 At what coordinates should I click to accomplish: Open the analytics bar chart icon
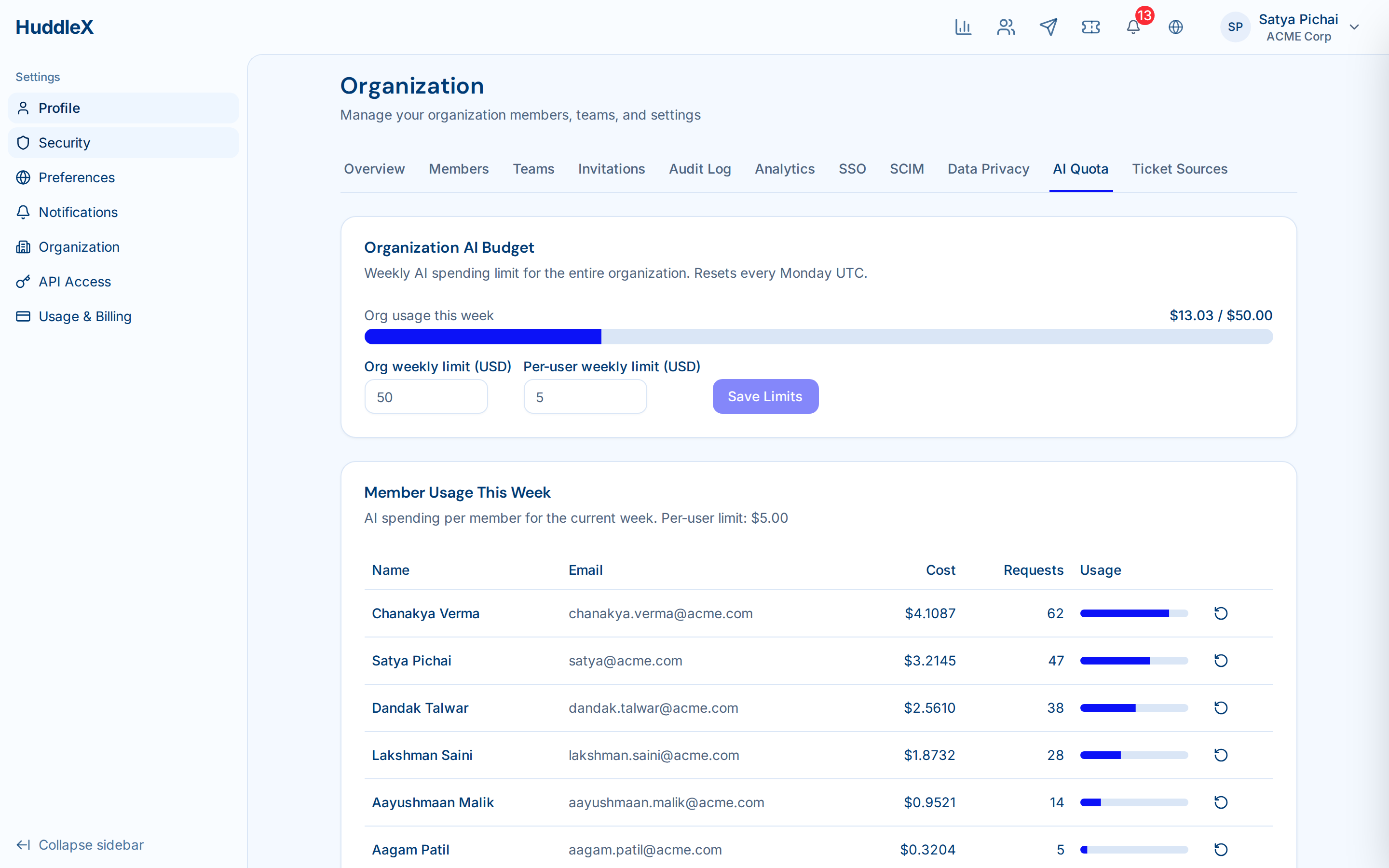click(963, 27)
